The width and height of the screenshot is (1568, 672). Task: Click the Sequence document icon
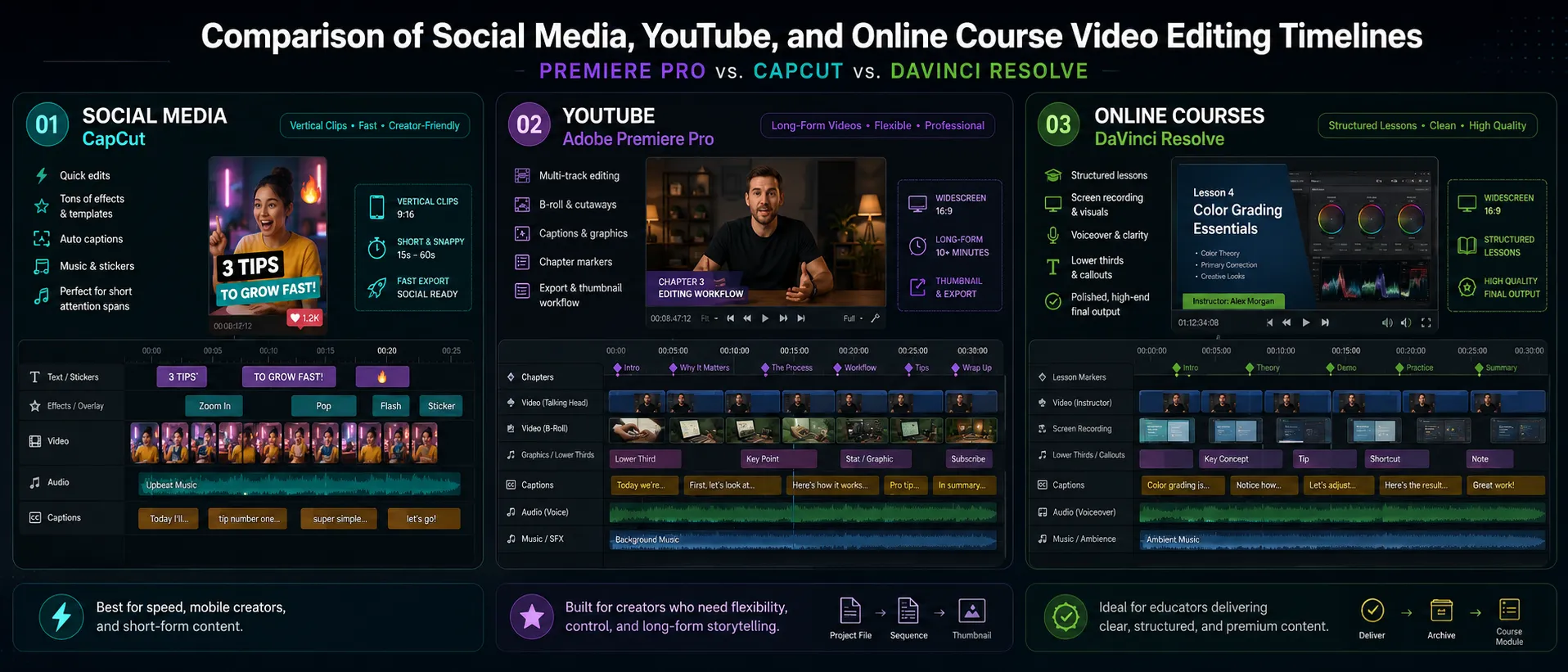pos(908,611)
